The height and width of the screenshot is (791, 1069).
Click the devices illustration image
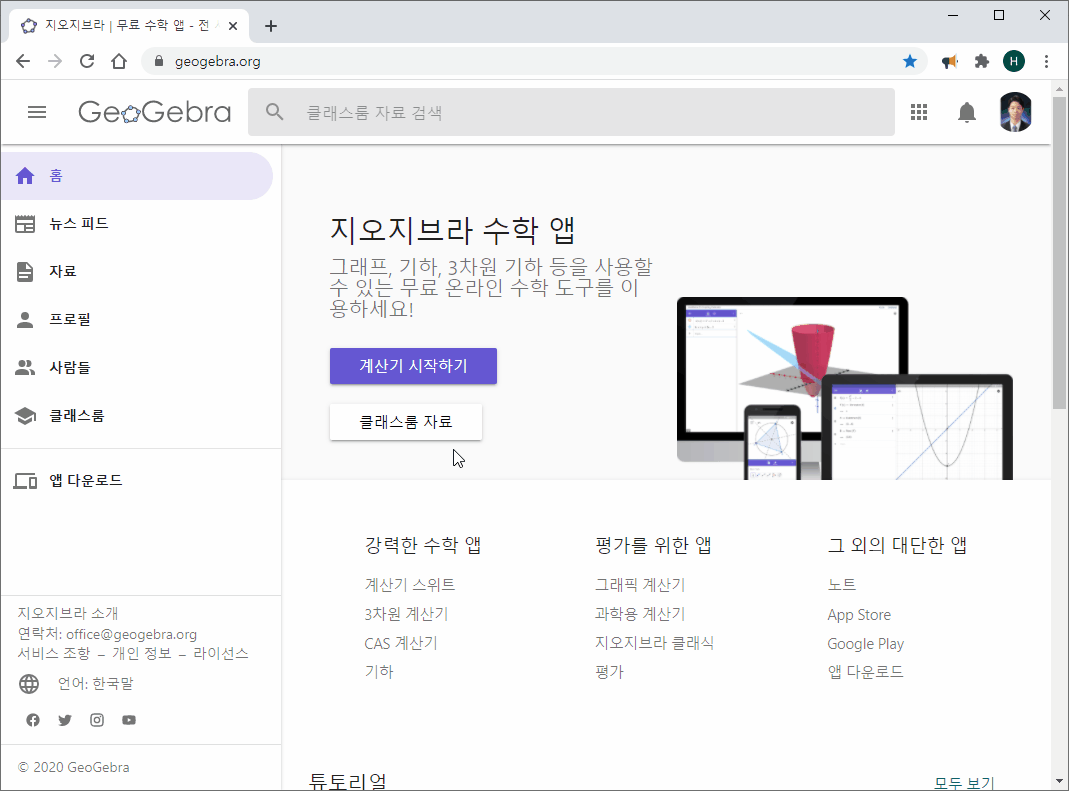pyautogui.click(x=845, y=388)
